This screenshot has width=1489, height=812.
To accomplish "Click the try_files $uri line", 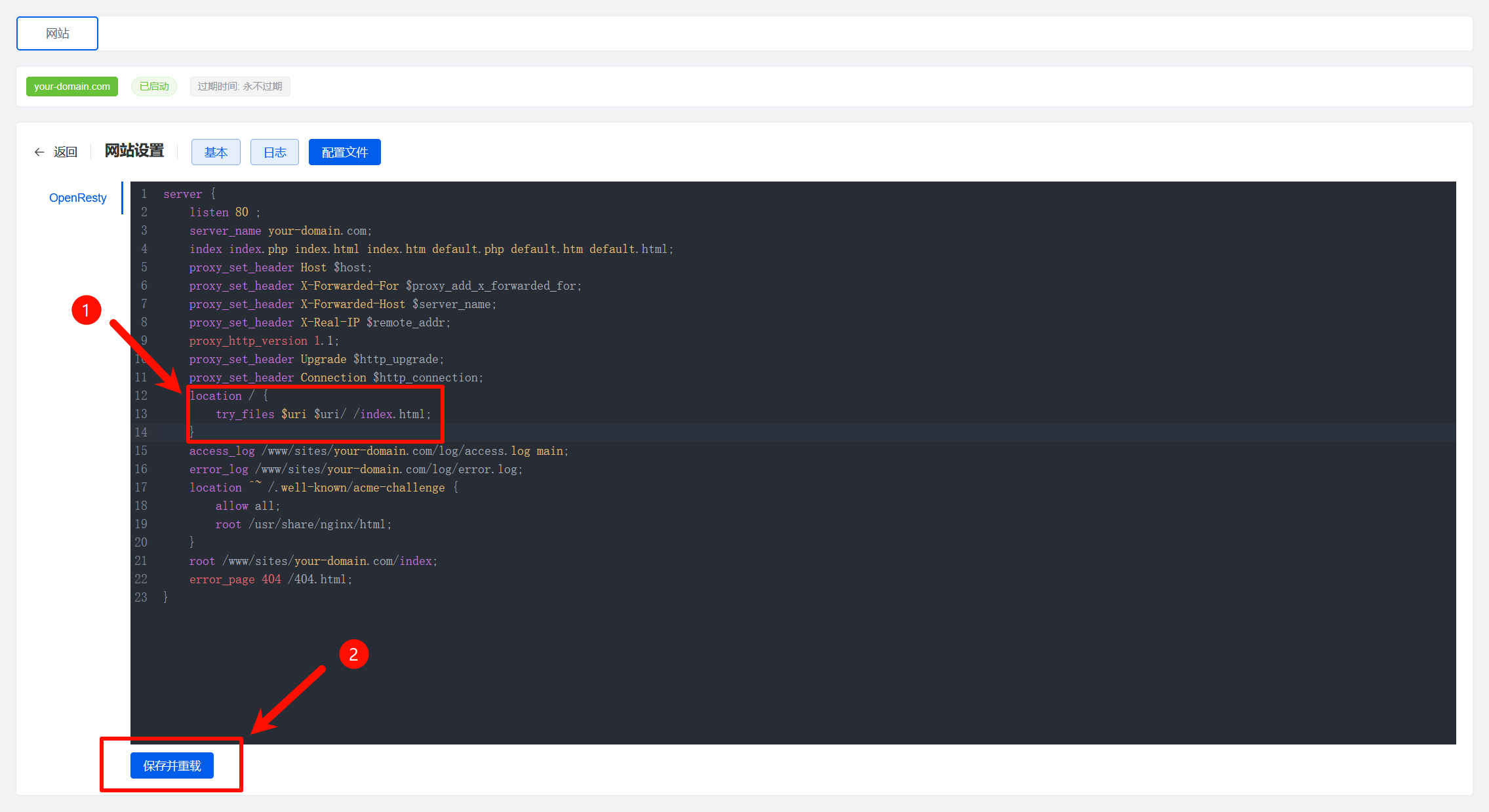I will click(x=323, y=414).
